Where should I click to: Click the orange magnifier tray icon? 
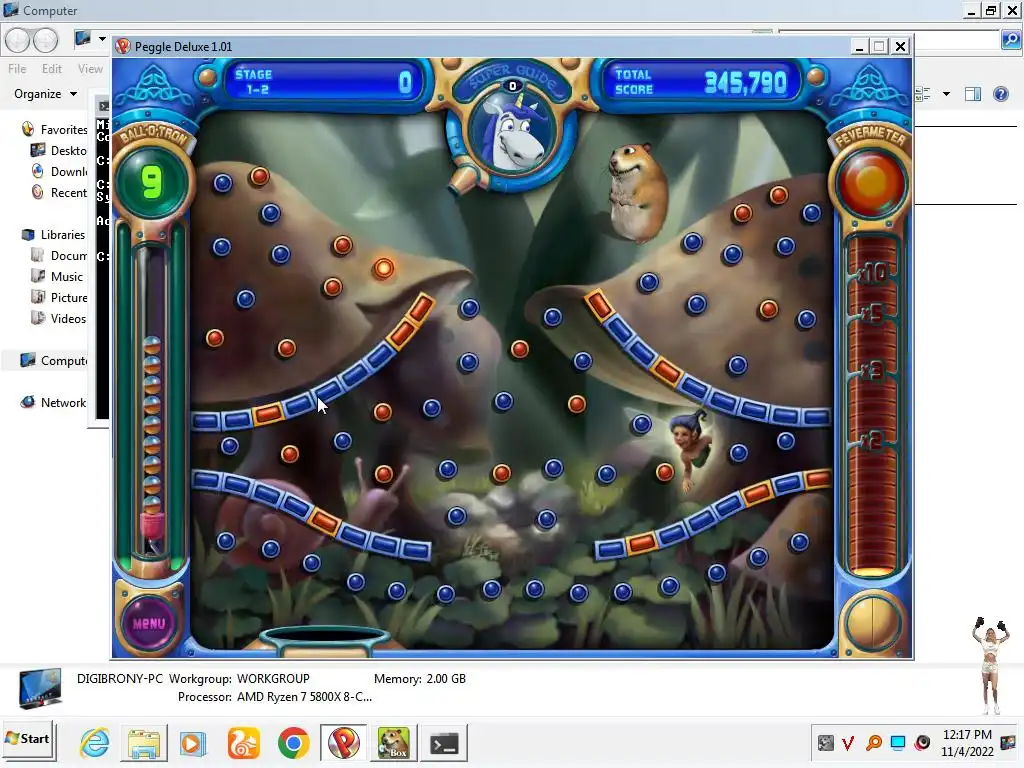(873, 743)
